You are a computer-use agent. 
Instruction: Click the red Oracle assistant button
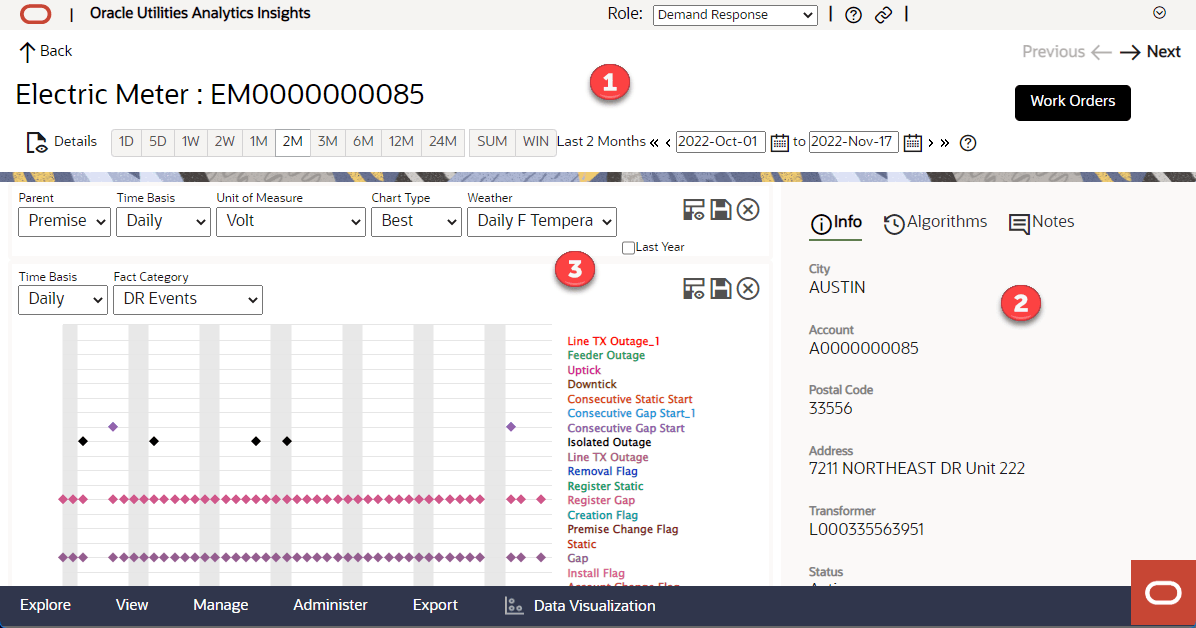click(x=1163, y=593)
